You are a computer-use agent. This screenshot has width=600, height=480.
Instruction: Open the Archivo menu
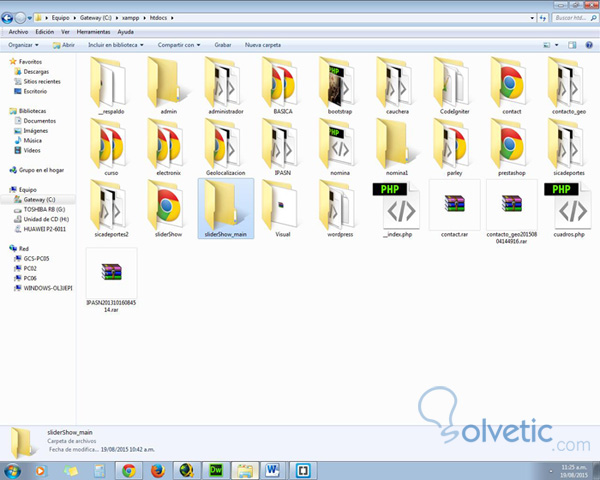tap(18, 32)
